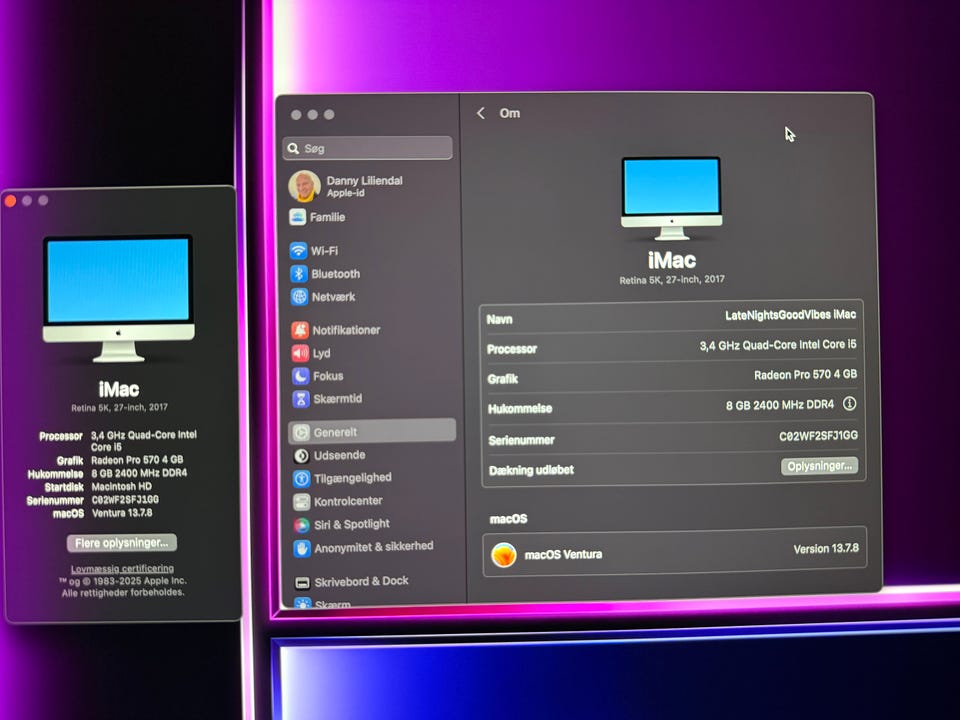Open Siri & Spotlight icon
The width and height of the screenshot is (960, 720).
click(302, 525)
